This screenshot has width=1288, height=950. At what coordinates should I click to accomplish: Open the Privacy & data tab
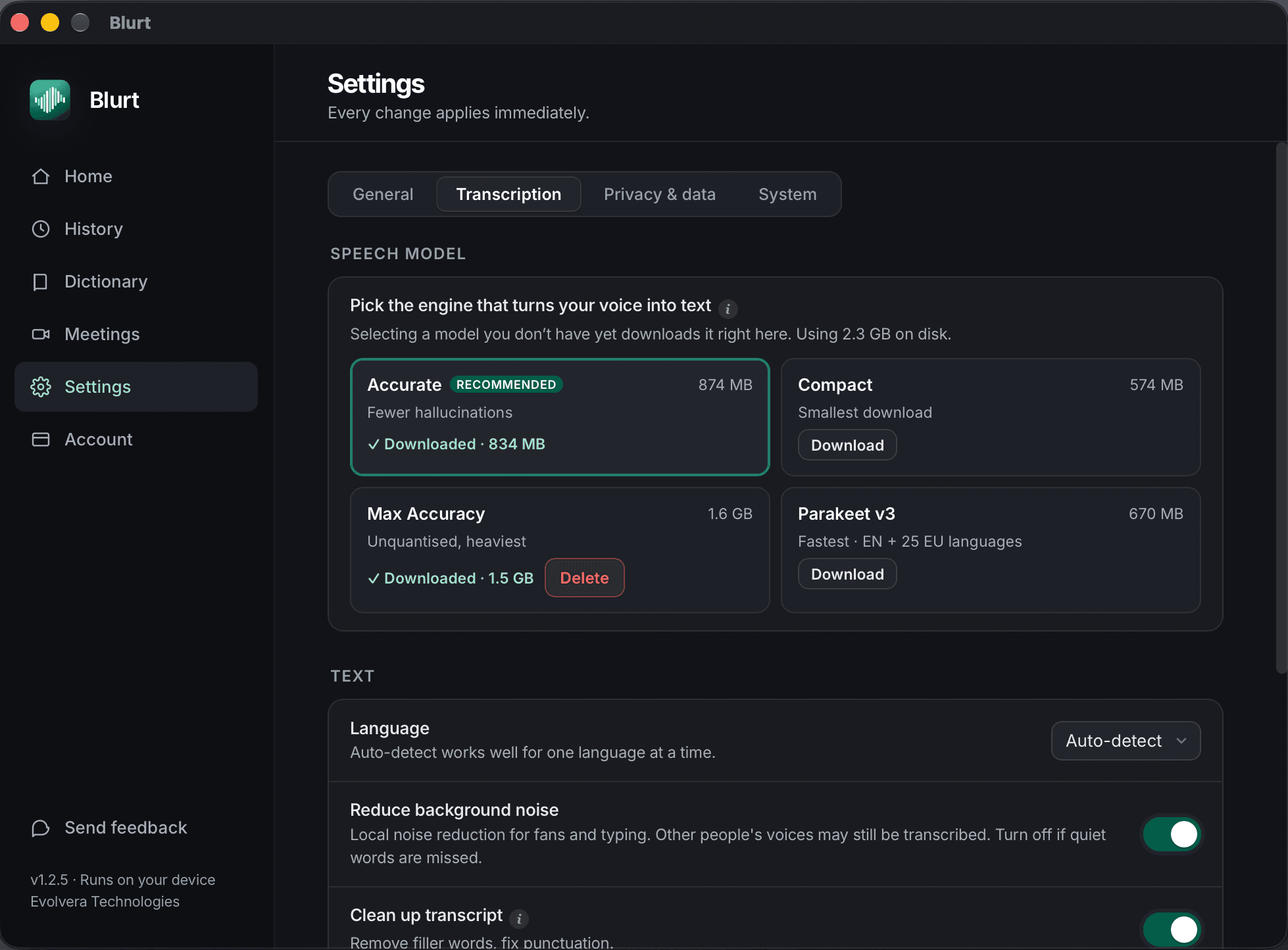[x=659, y=194]
